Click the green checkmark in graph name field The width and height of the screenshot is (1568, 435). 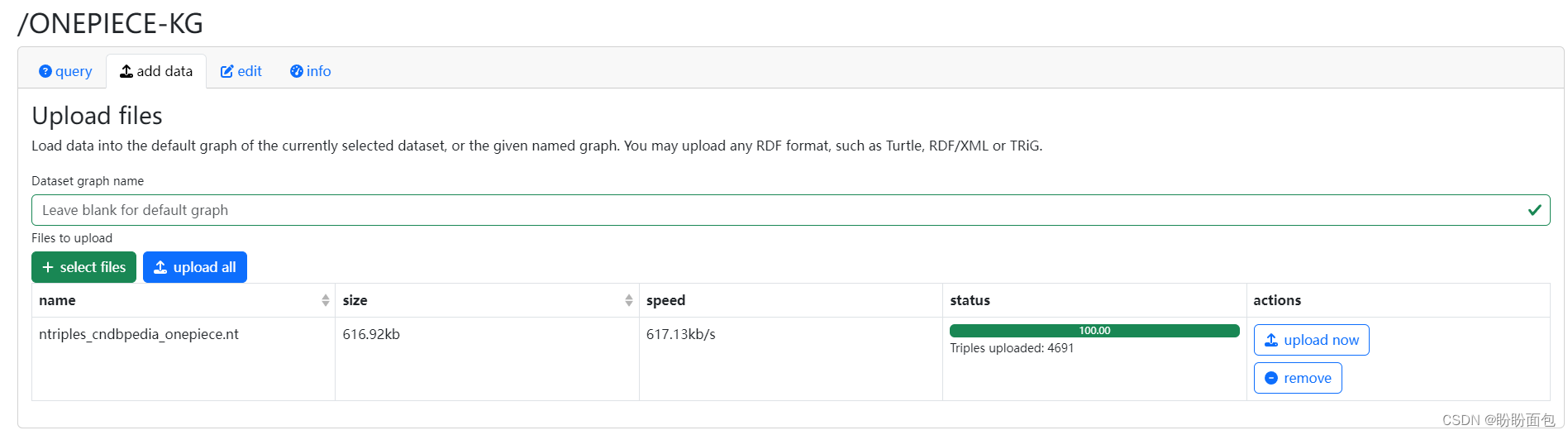point(1534,210)
